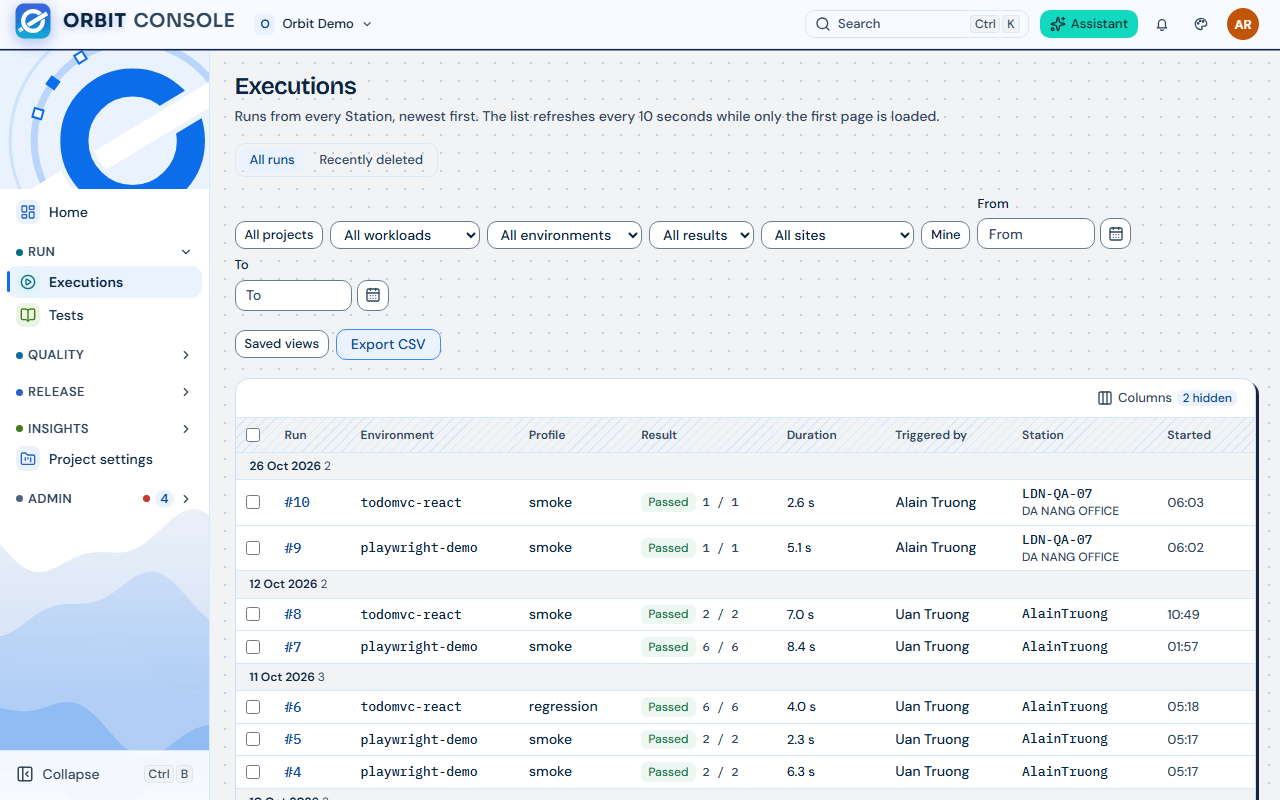Click the Home grid icon in the sidebar
The width and height of the screenshot is (1280, 800).
click(28, 212)
